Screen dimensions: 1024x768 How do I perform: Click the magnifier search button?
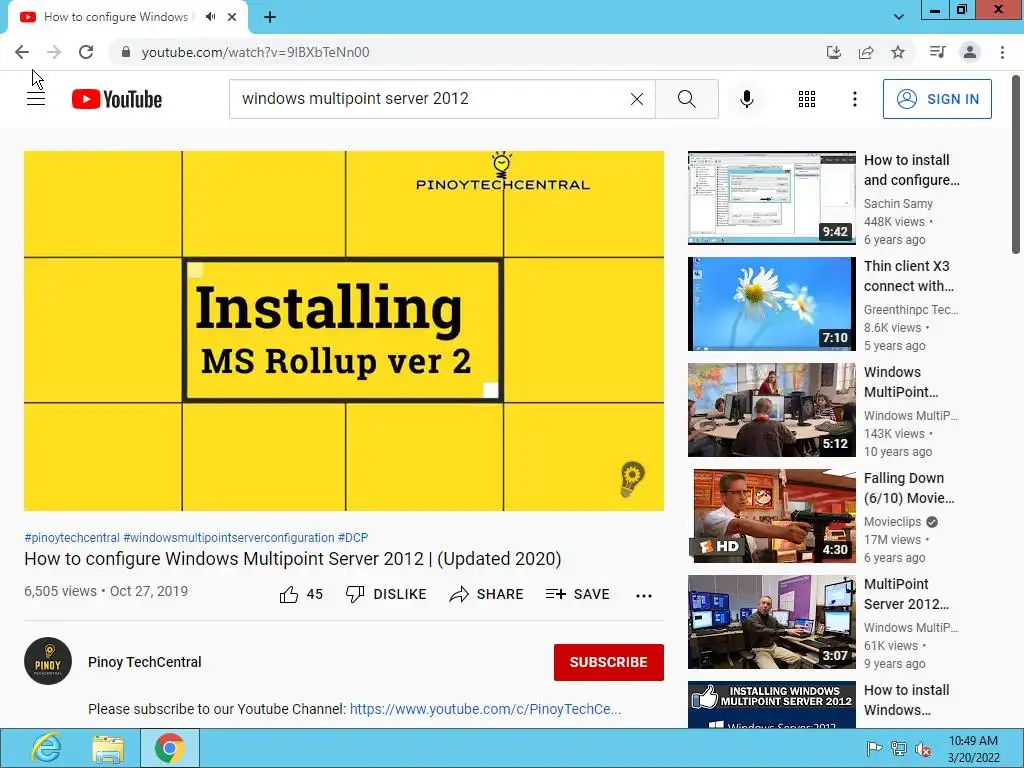686,99
